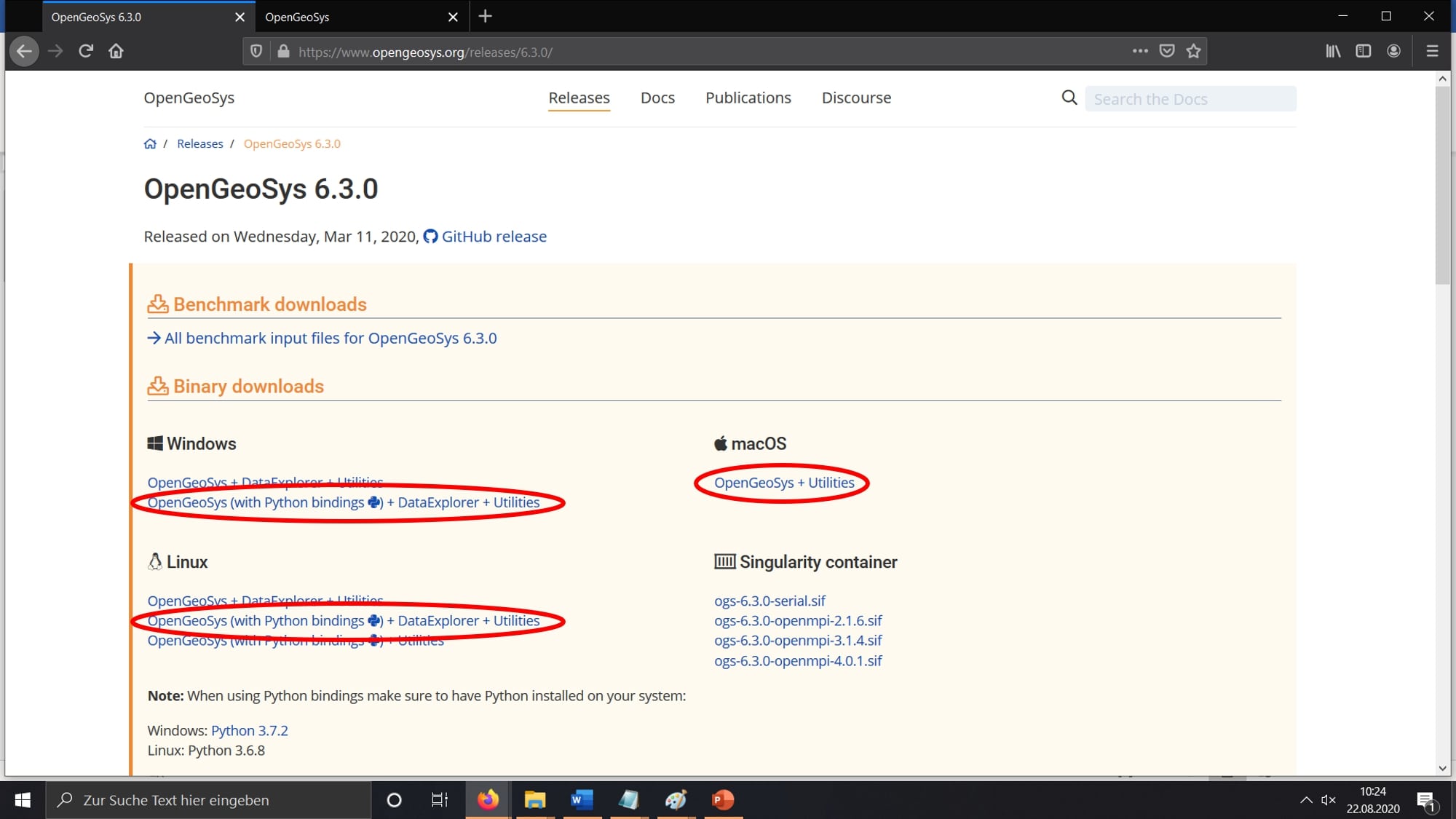Click the site search magnifier icon
This screenshot has height=819, width=1456.
point(1069,98)
